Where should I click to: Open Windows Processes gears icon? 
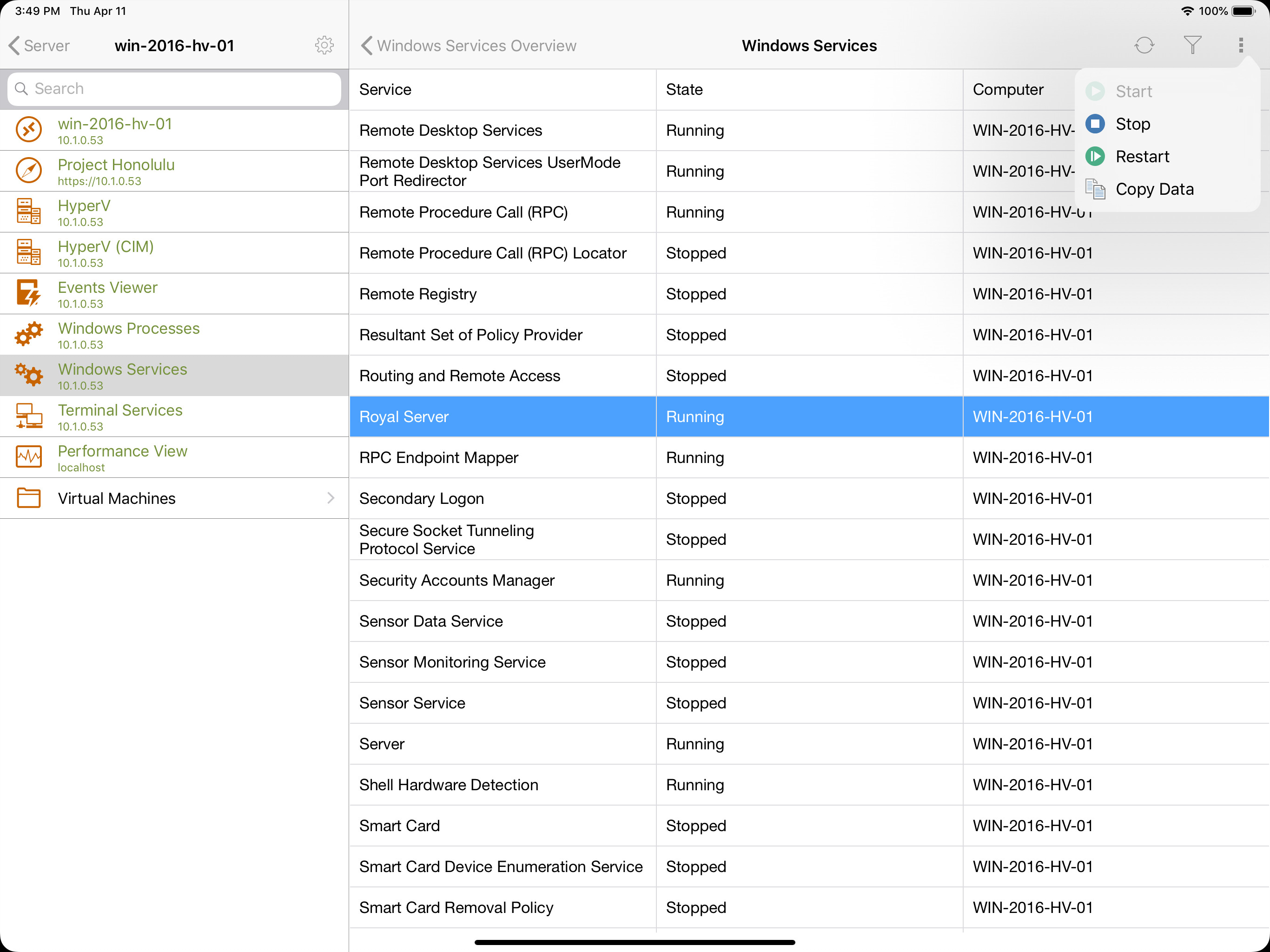tap(28, 334)
